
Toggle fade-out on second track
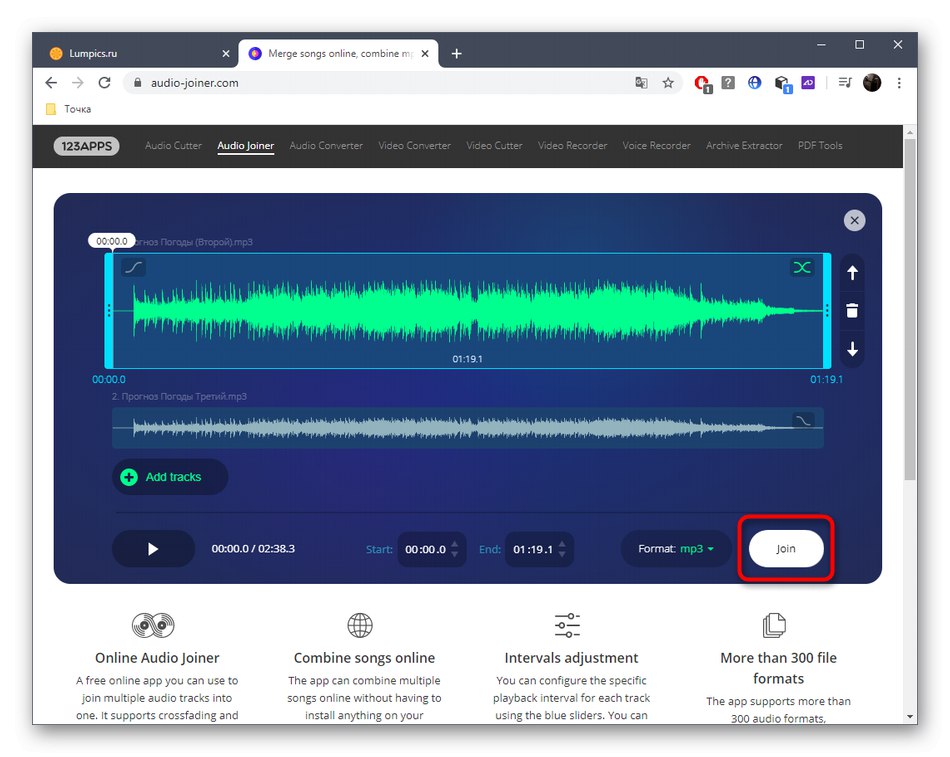(x=802, y=420)
